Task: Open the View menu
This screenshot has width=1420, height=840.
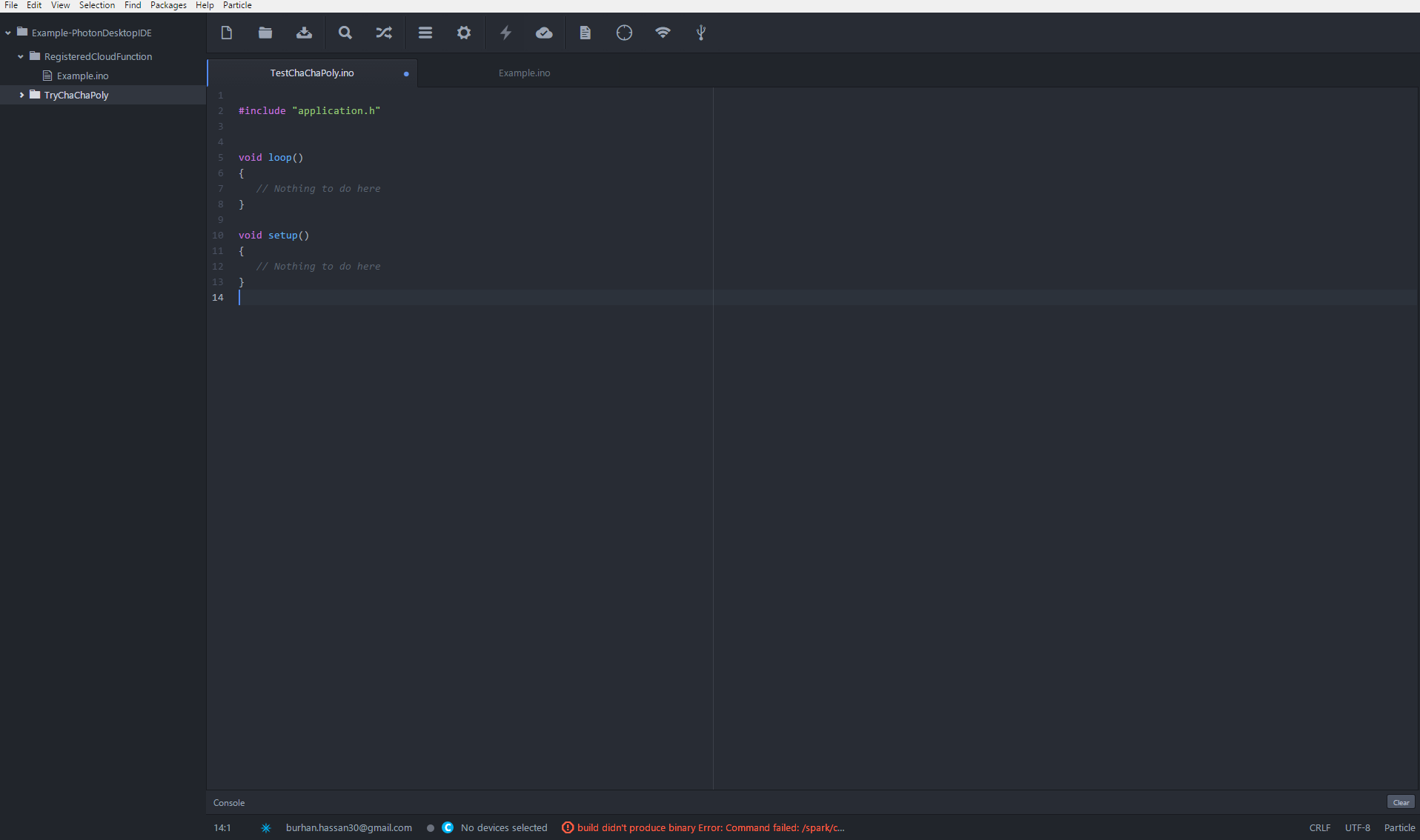Action: pyautogui.click(x=61, y=5)
